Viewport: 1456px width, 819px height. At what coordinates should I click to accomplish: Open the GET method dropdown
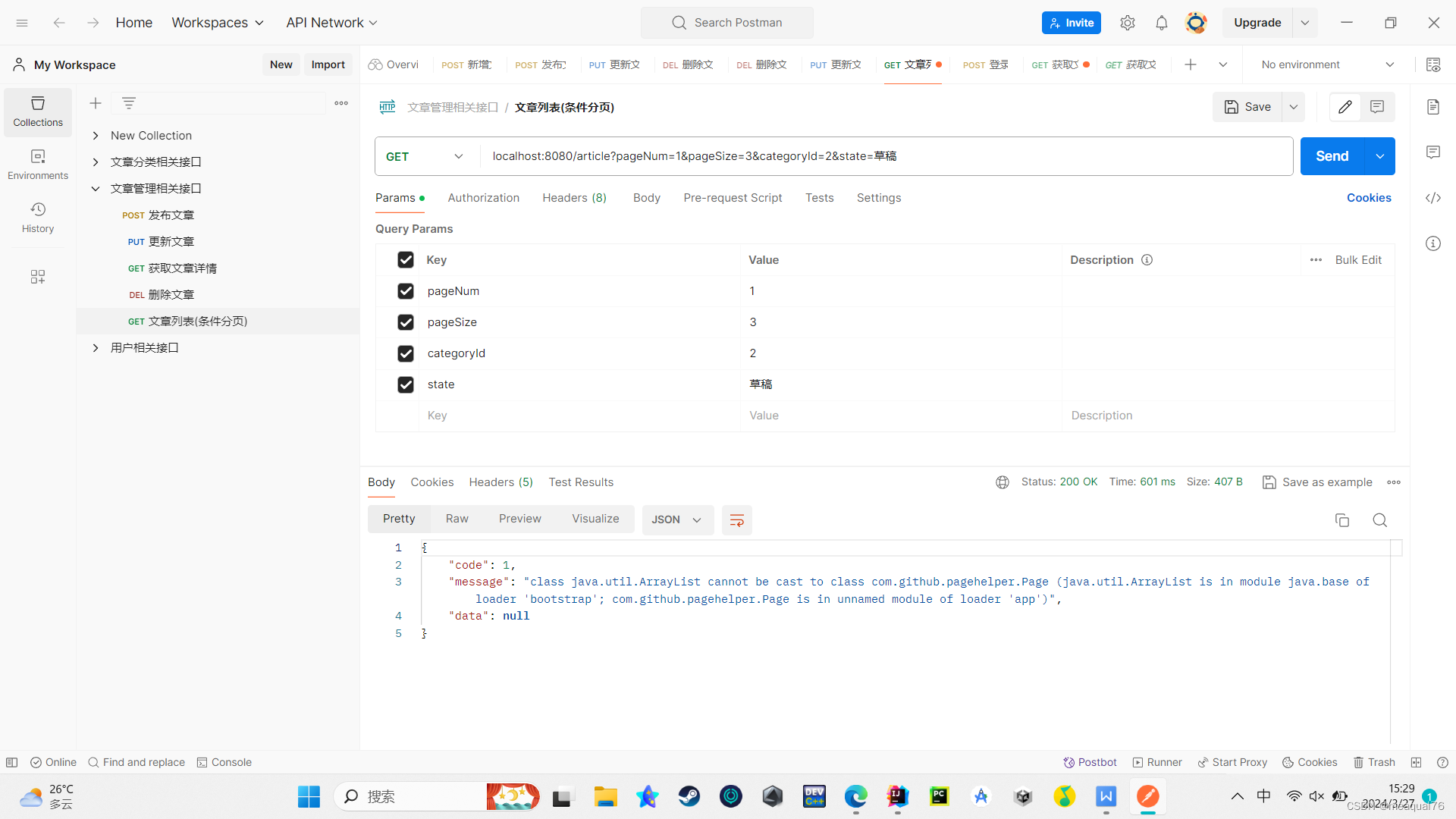pos(425,156)
